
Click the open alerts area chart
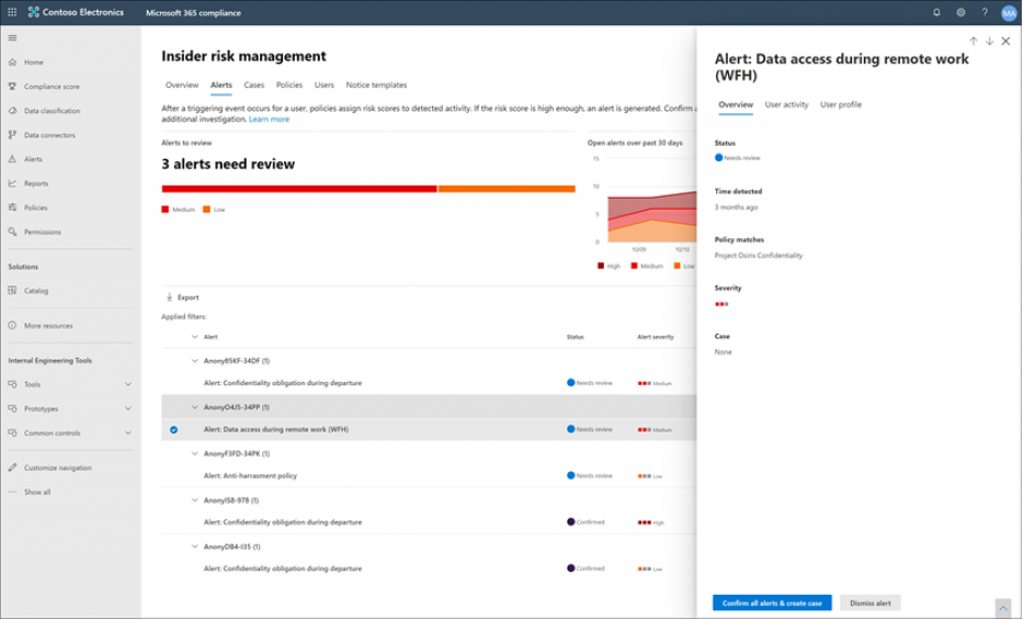[652, 217]
